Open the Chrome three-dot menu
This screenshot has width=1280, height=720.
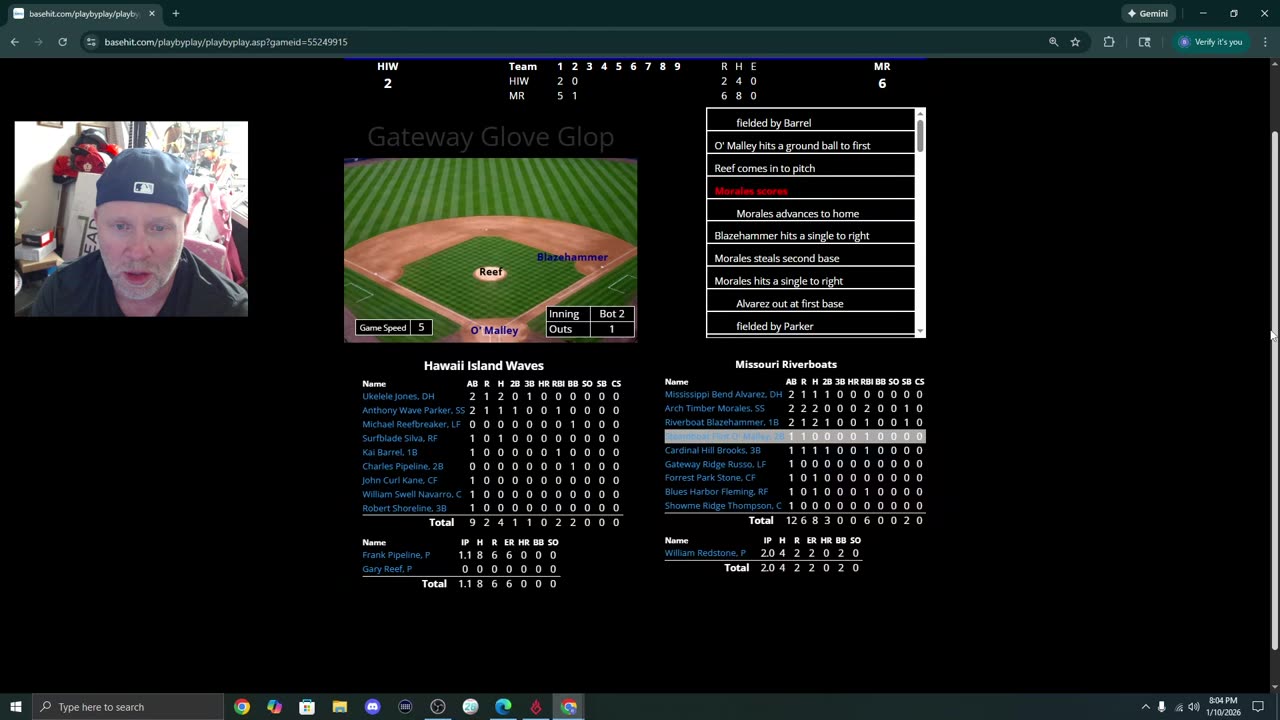[1265, 42]
